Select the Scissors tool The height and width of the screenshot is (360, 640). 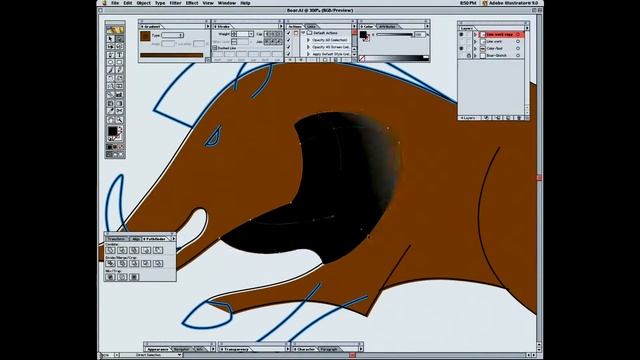119,111
